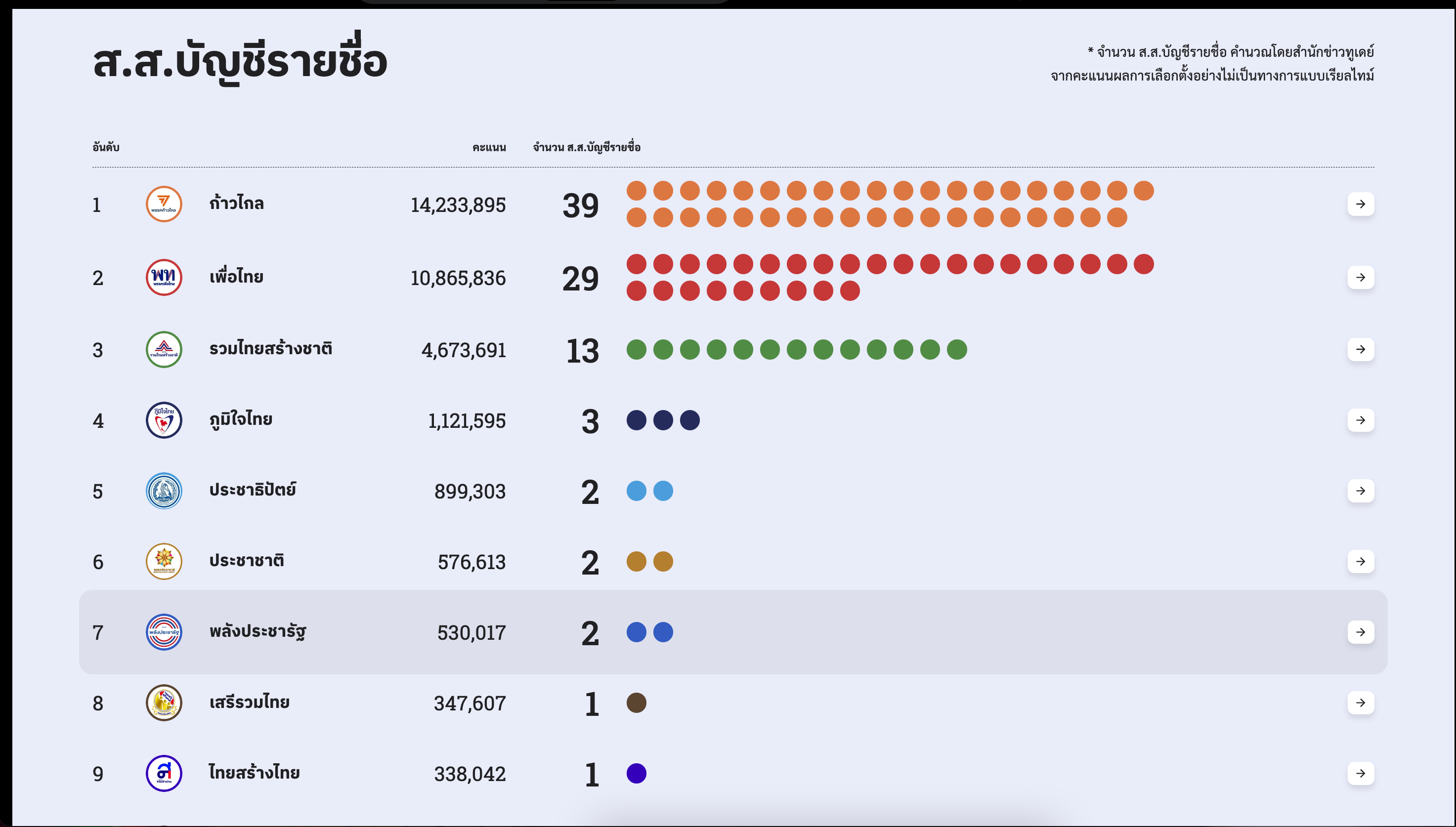Click arrow button for พลังประชารัฐ row
This screenshot has width=1456, height=827.
tap(1360, 632)
